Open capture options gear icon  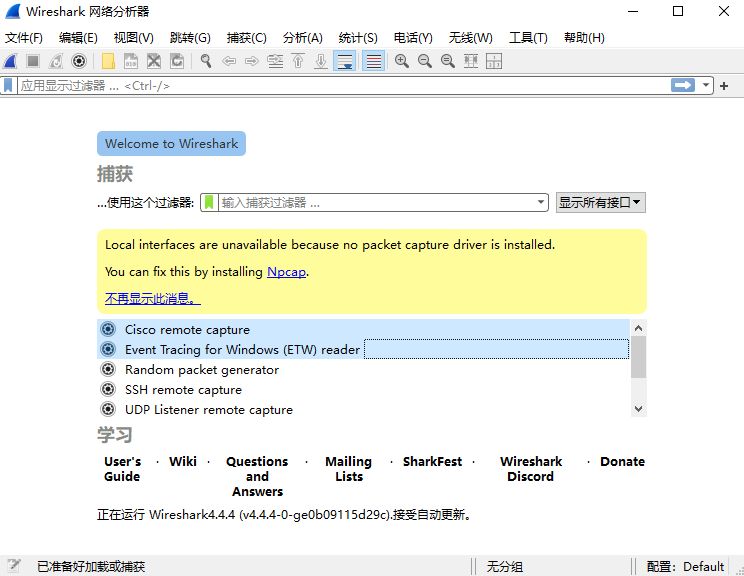[78, 61]
